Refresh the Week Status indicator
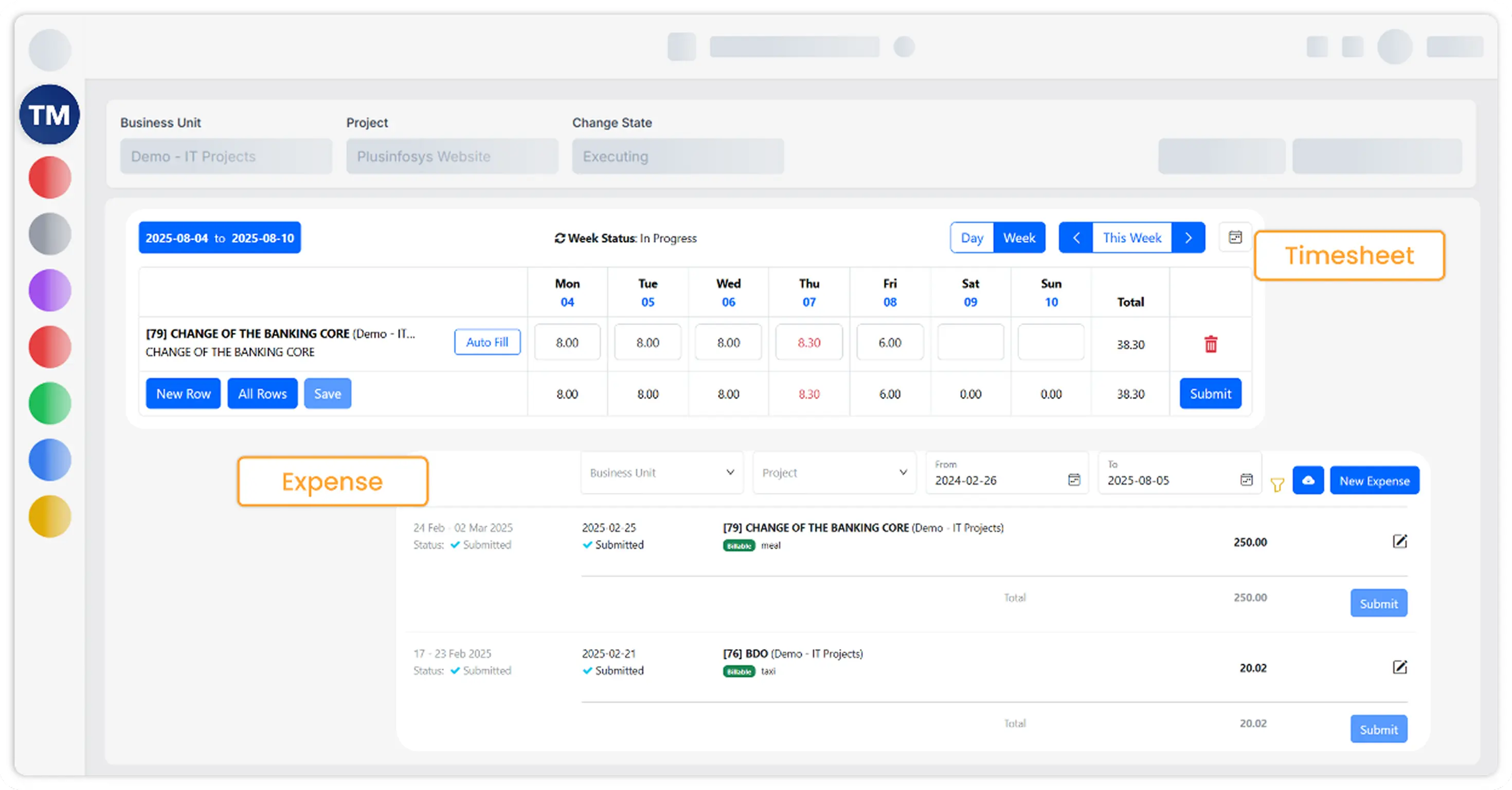This screenshot has height=790, width=1512. (560, 238)
